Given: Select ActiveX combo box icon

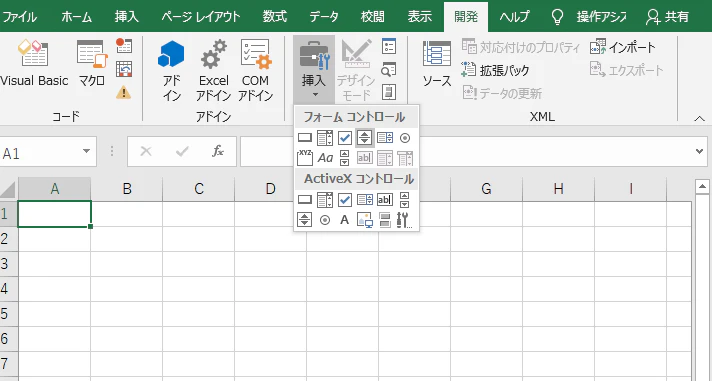Looking at the screenshot, I should point(325,199).
